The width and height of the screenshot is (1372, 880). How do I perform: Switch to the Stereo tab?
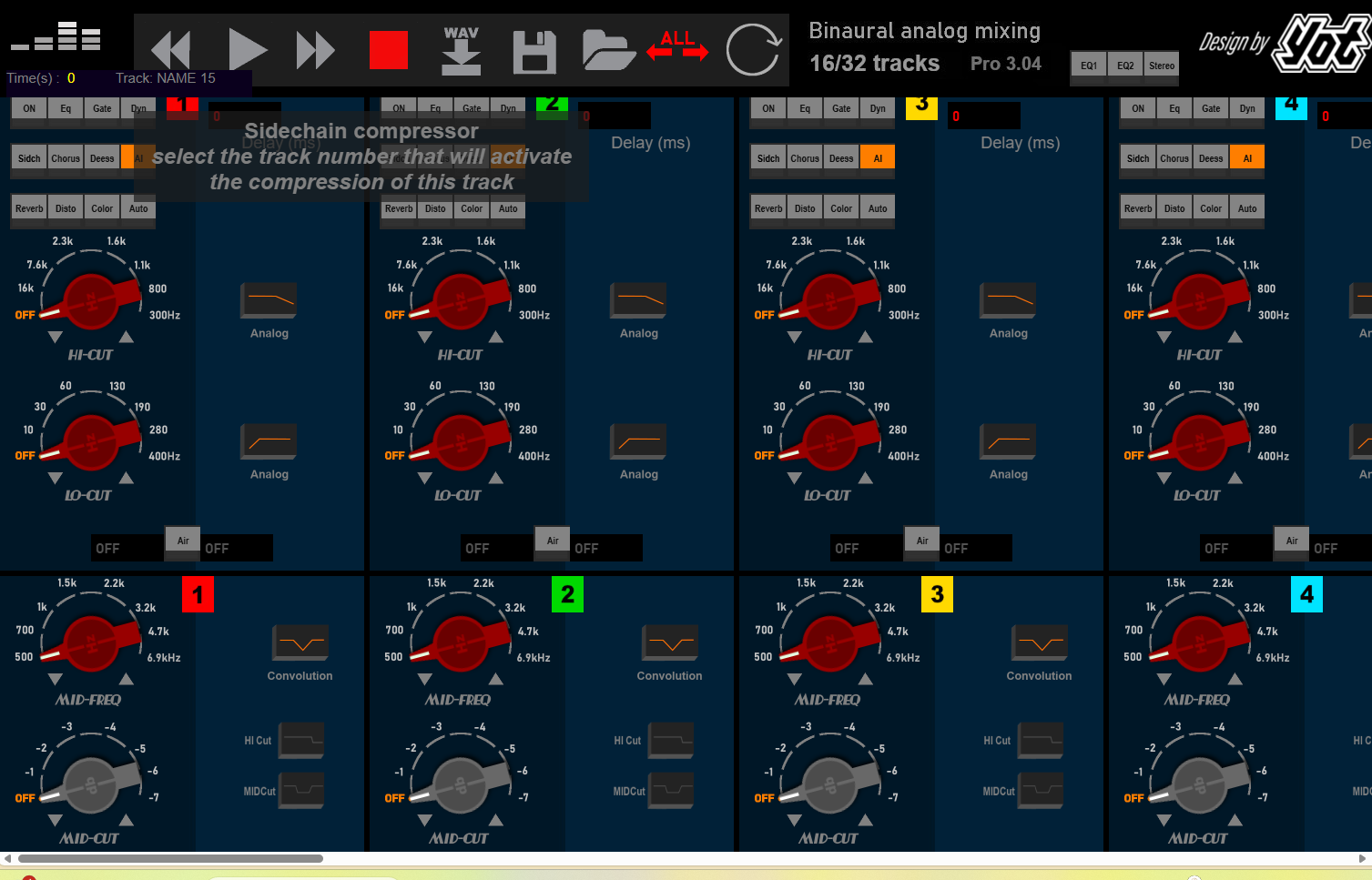tap(1162, 66)
